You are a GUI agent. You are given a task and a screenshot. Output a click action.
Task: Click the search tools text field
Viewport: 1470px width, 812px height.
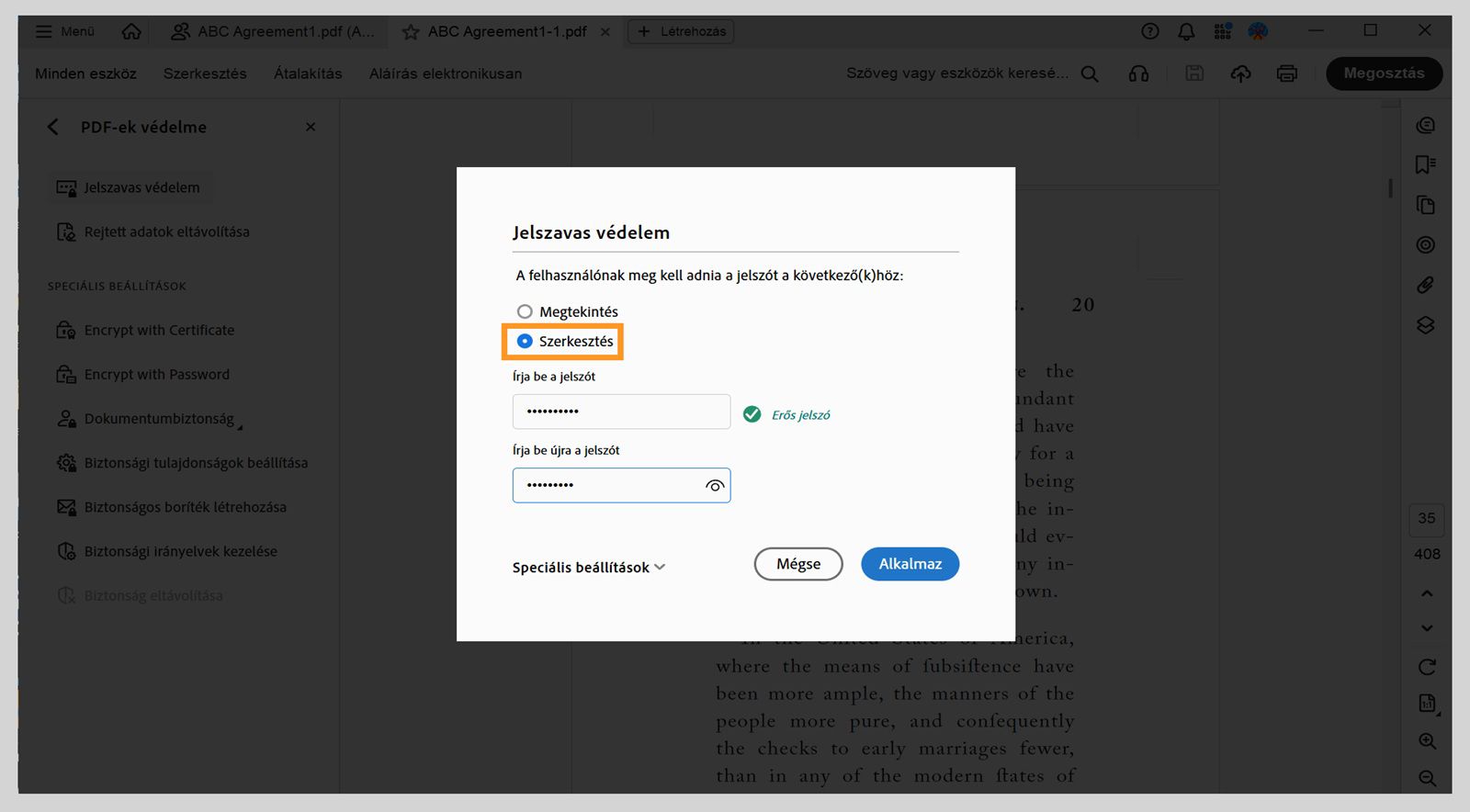pos(957,73)
